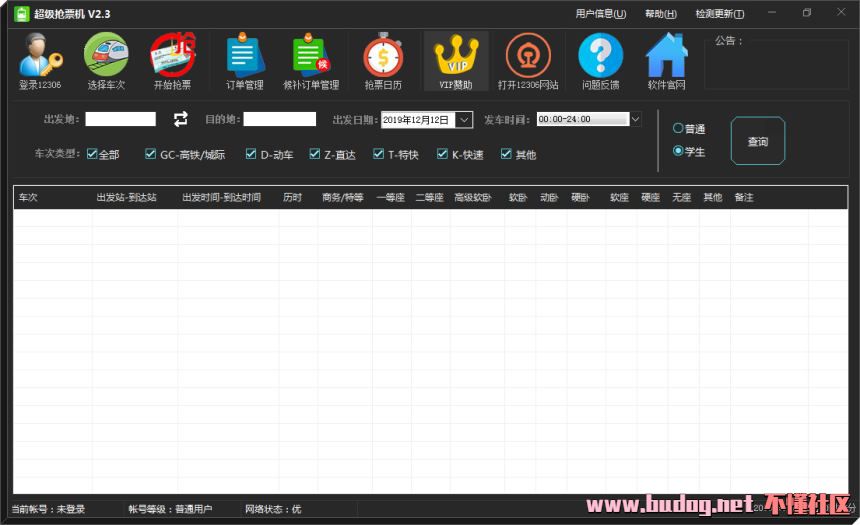Click the 硬座 column header
Image resolution: width=860 pixels, height=525 pixels.
pos(650,197)
